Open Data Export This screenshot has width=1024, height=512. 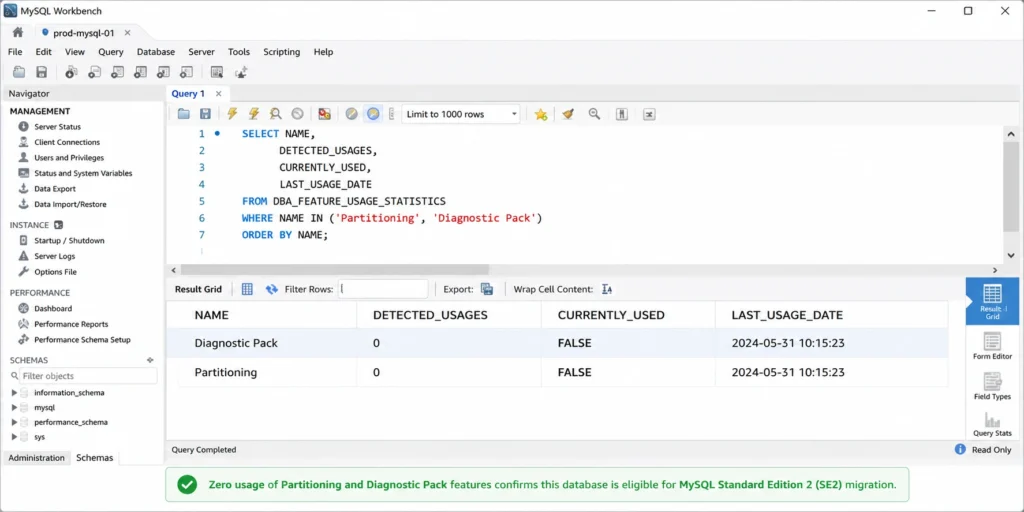[x=55, y=189]
